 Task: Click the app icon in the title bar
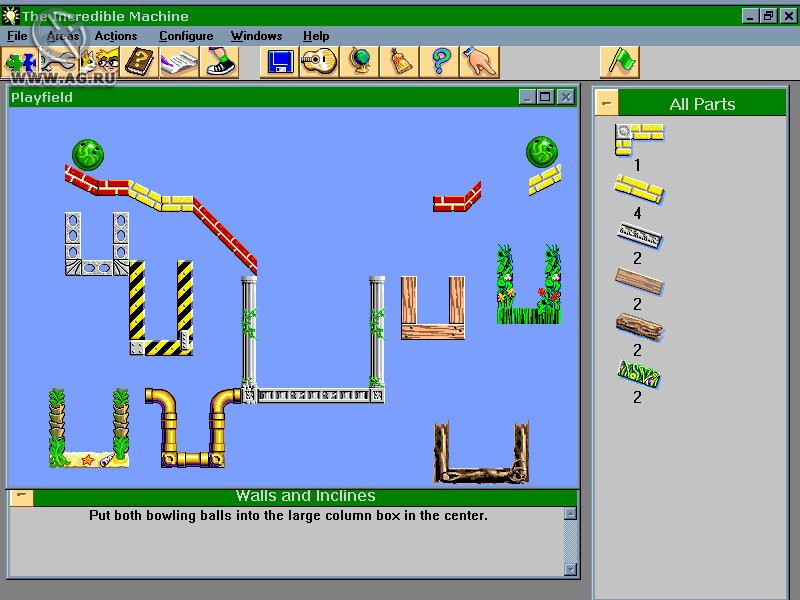click(10, 16)
